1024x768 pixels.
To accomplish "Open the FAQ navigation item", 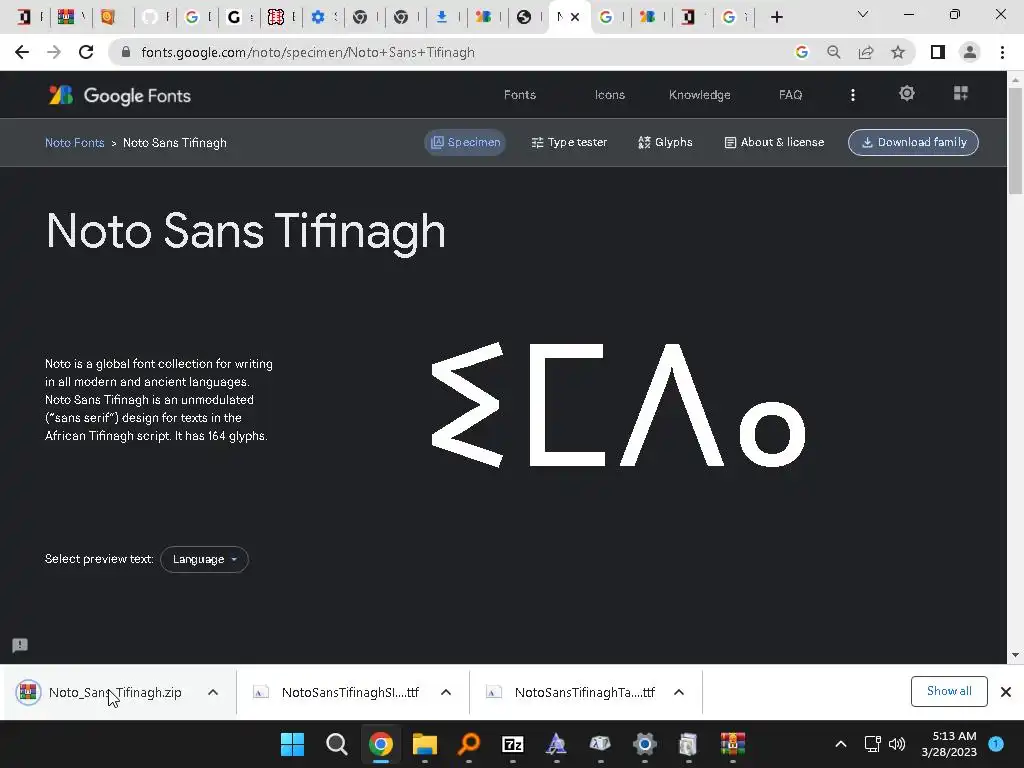I will [x=790, y=95].
